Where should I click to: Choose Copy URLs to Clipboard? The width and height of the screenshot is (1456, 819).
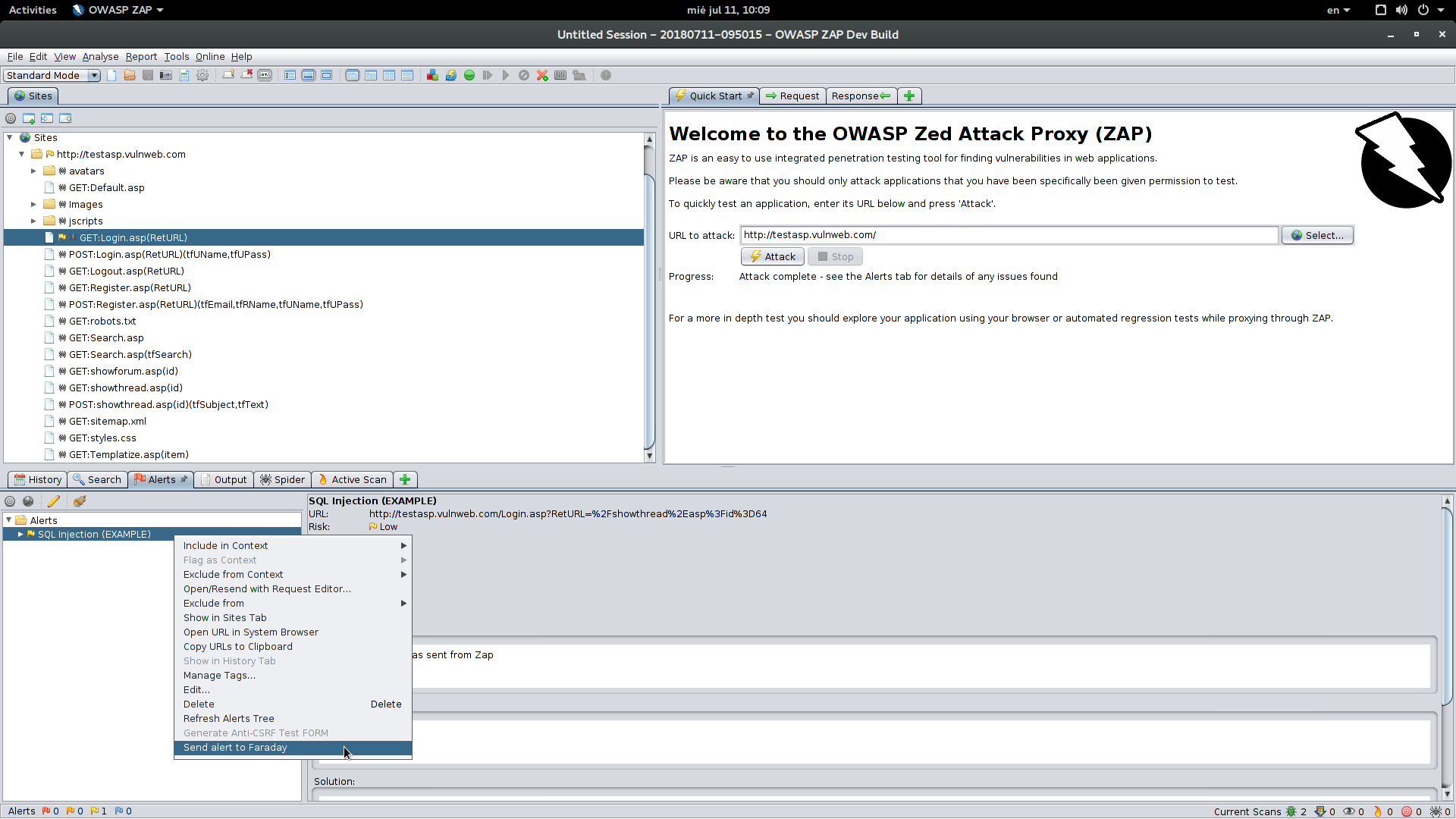(x=293, y=647)
